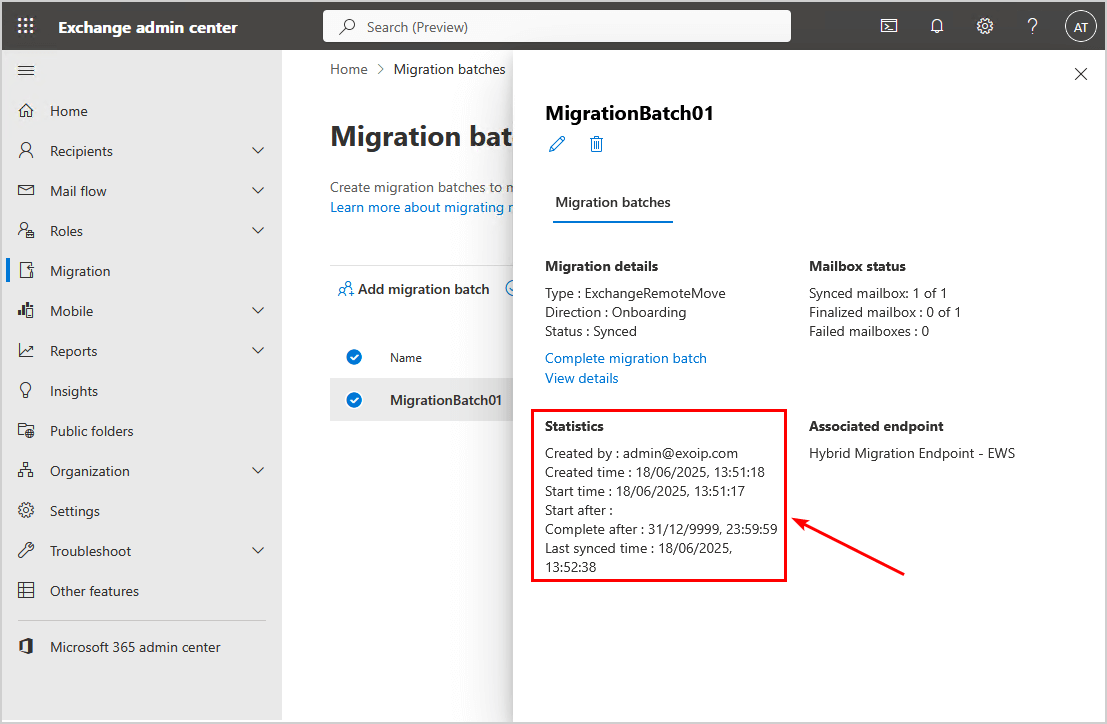1107x724 pixels.
Task: Collapse the navigation hamburger menu
Action: click(27, 70)
